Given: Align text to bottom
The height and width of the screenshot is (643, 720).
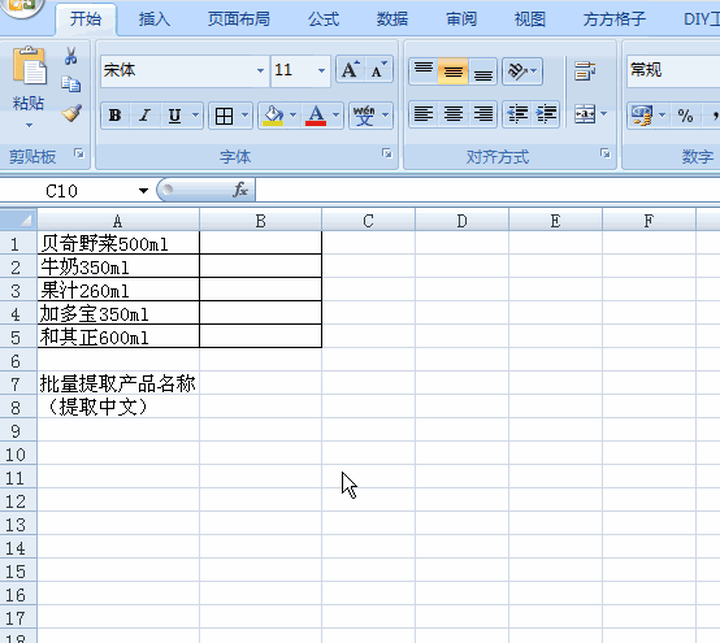Looking at the screenshot, I should 483,71.
